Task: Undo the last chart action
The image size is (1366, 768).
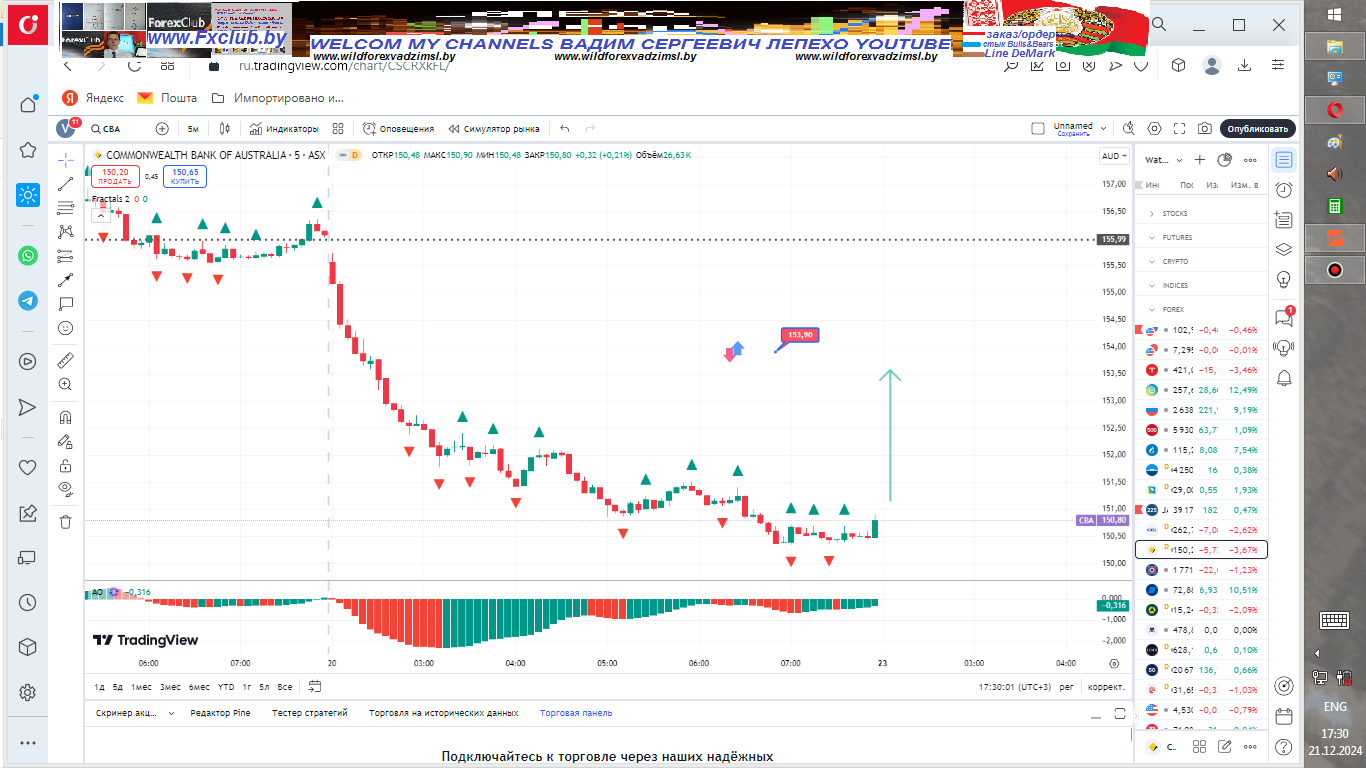Action: [565, 129]
